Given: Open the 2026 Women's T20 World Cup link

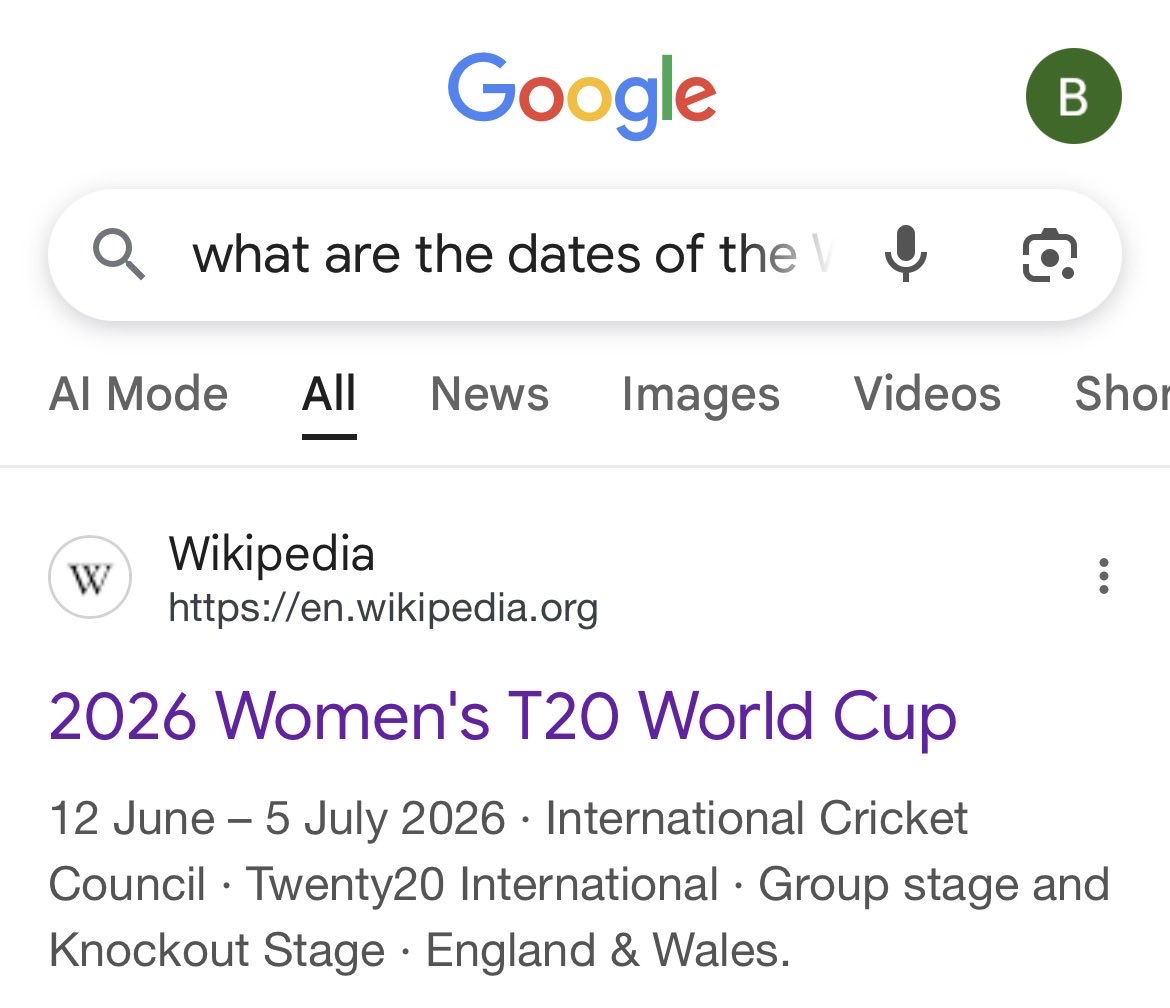Looking at the screenshot, I should (502, 717).
